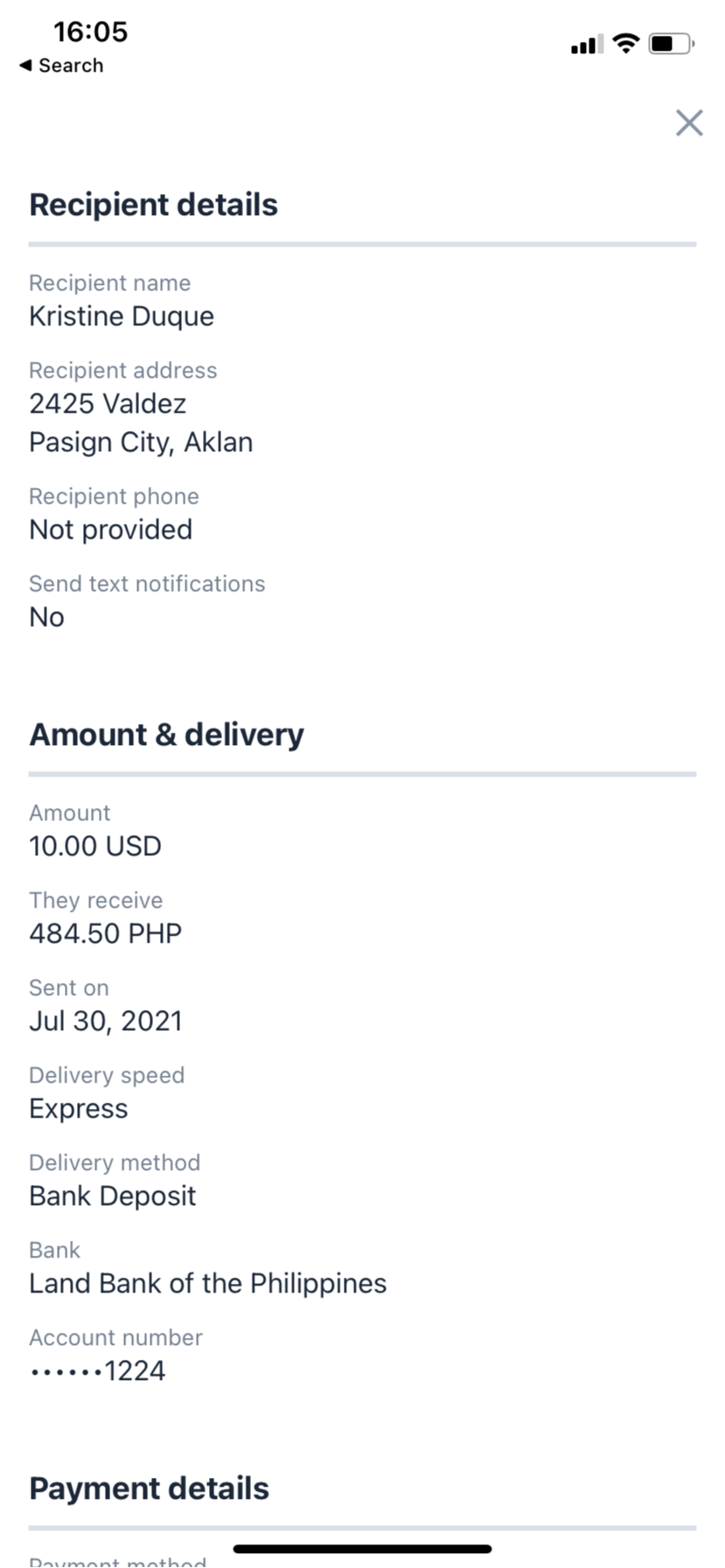Tap the Wi-Fi status icon
Screen dimensions: 725x1568
[626, 43]
